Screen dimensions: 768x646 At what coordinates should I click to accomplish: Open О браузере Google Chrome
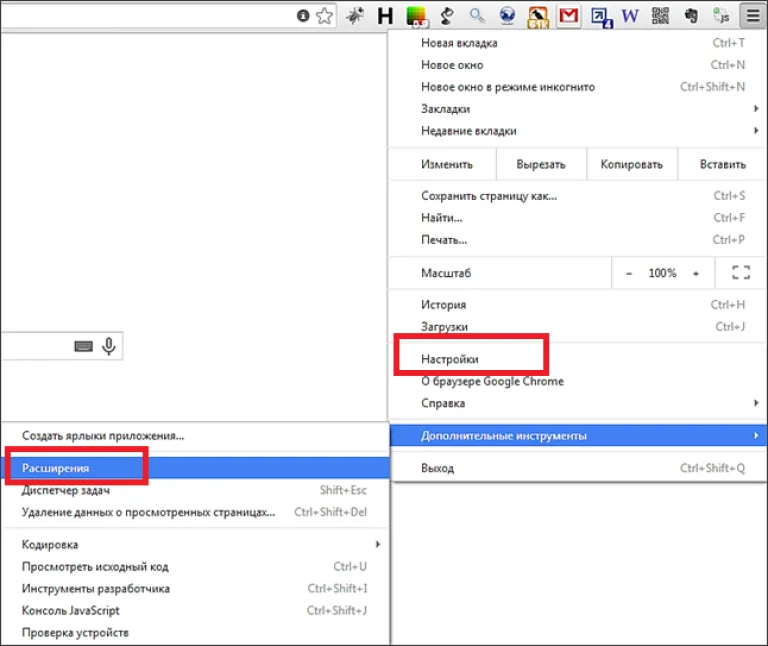pyautogui.click(x=578, y=381)
